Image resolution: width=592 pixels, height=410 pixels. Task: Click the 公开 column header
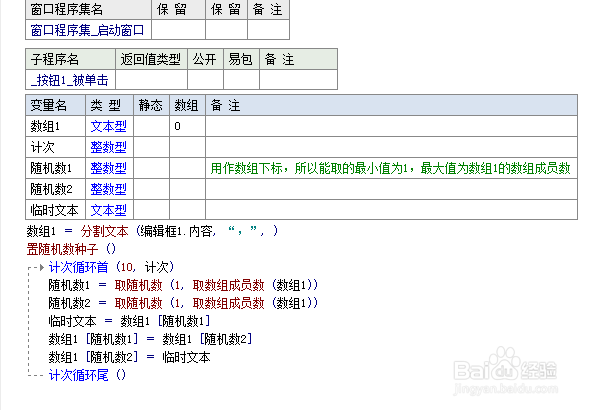tap(205, 59)
